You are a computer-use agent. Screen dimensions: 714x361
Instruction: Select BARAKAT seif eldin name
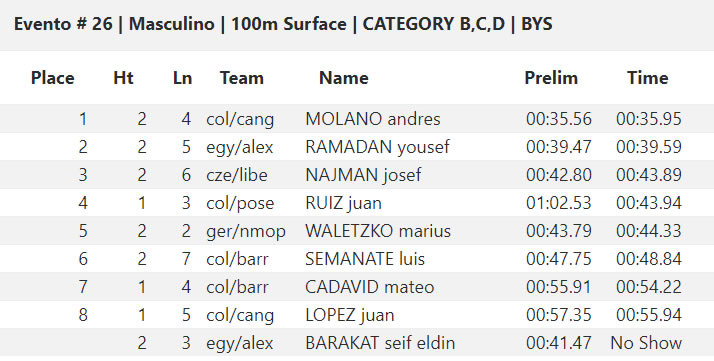pos(380,343)
